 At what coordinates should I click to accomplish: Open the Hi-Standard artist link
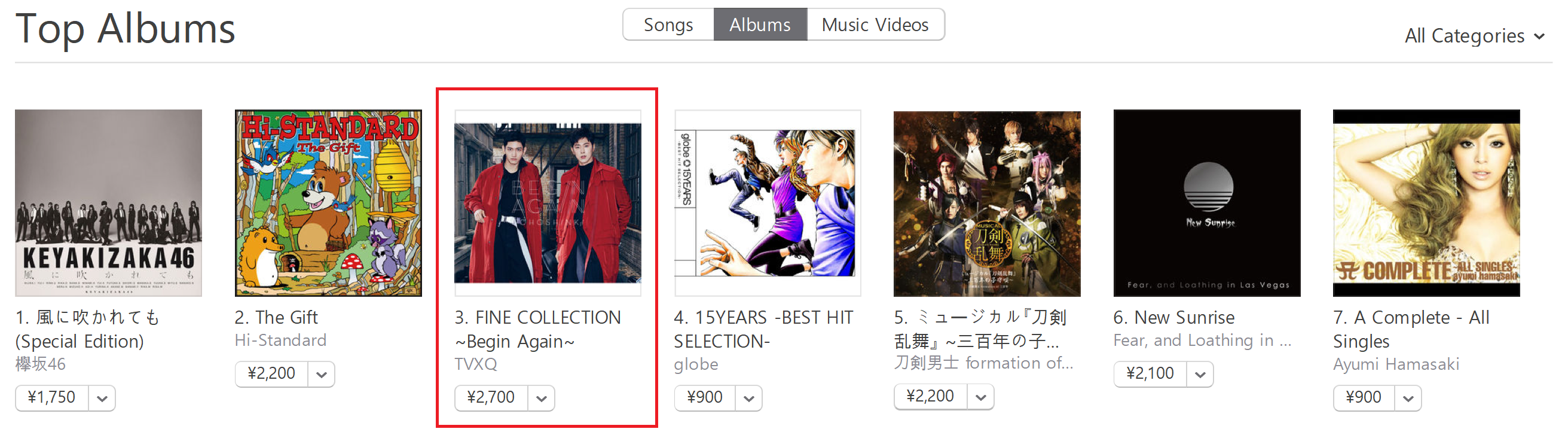pyautogui.click(x=280, y=340)
